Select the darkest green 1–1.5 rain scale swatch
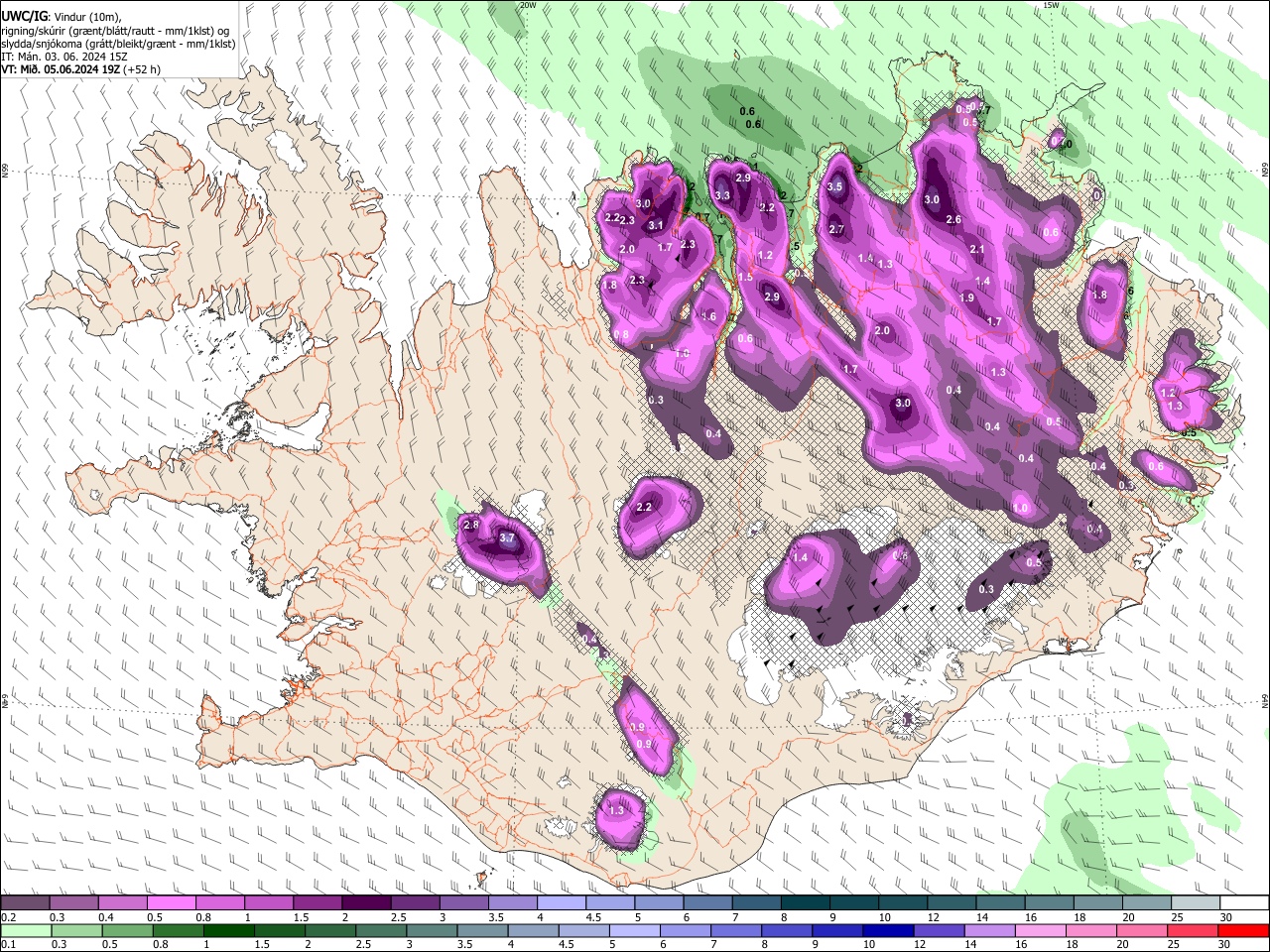This screenshot has height=952, width=1270. tap(227, 930)
